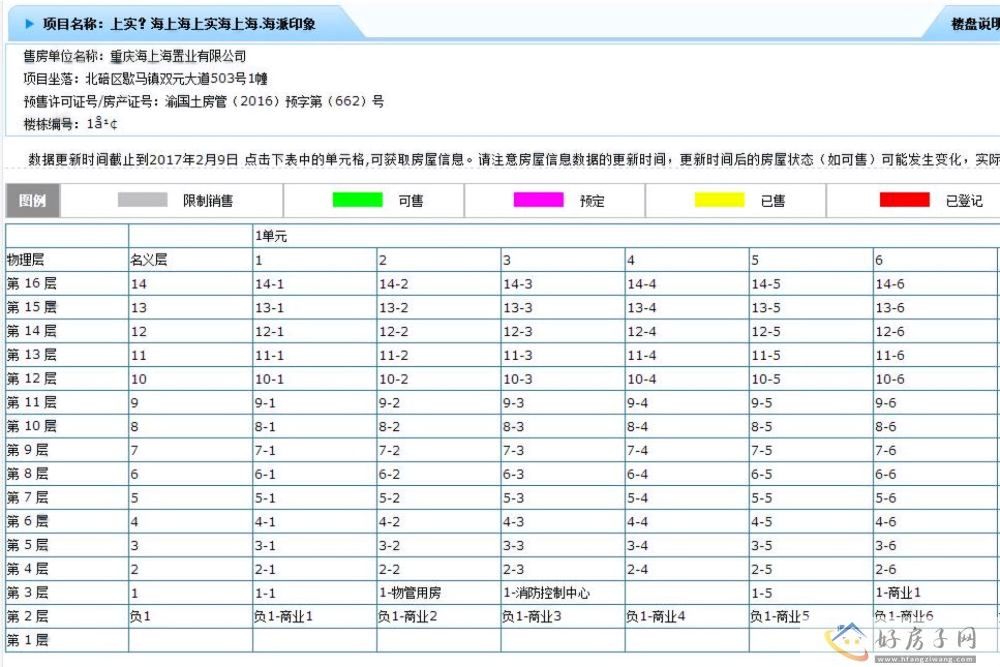Open room cell 9-6

[x=935, y=403]
